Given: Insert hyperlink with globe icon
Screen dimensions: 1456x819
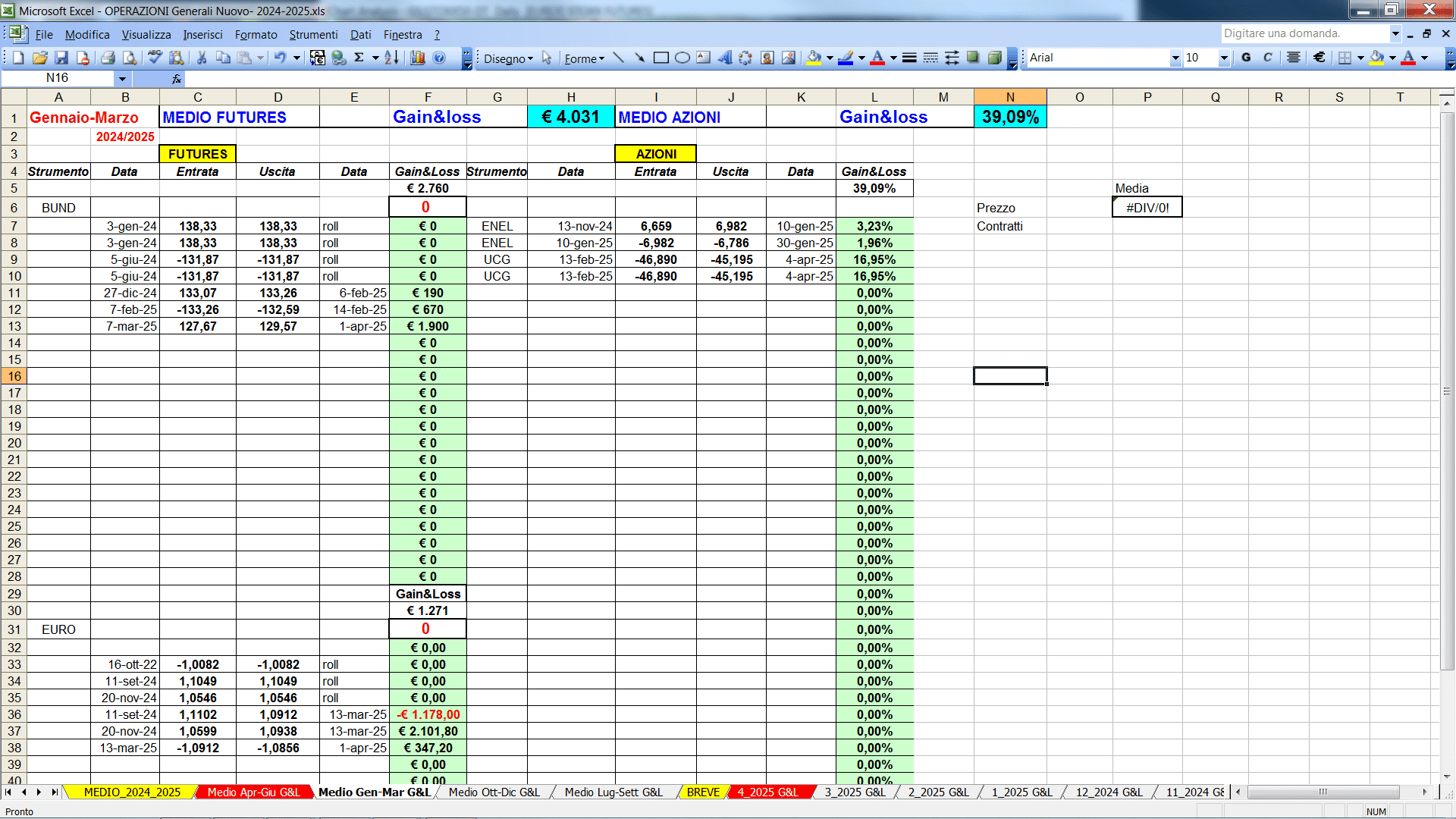Looking at the screenshot, I should 339,58.
